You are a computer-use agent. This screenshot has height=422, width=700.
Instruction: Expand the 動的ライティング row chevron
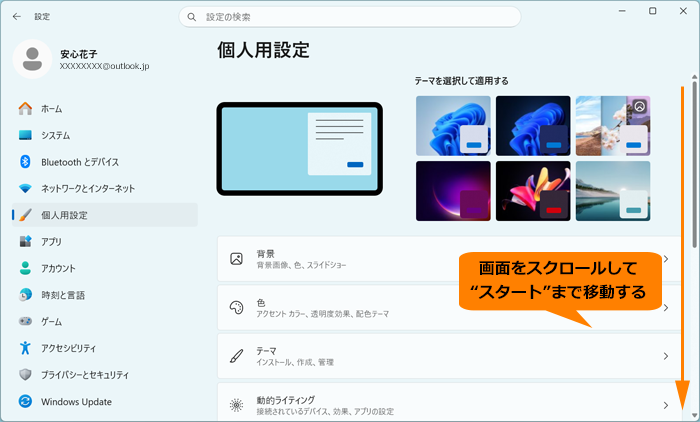pyautogui.click(x=666, y=405)
